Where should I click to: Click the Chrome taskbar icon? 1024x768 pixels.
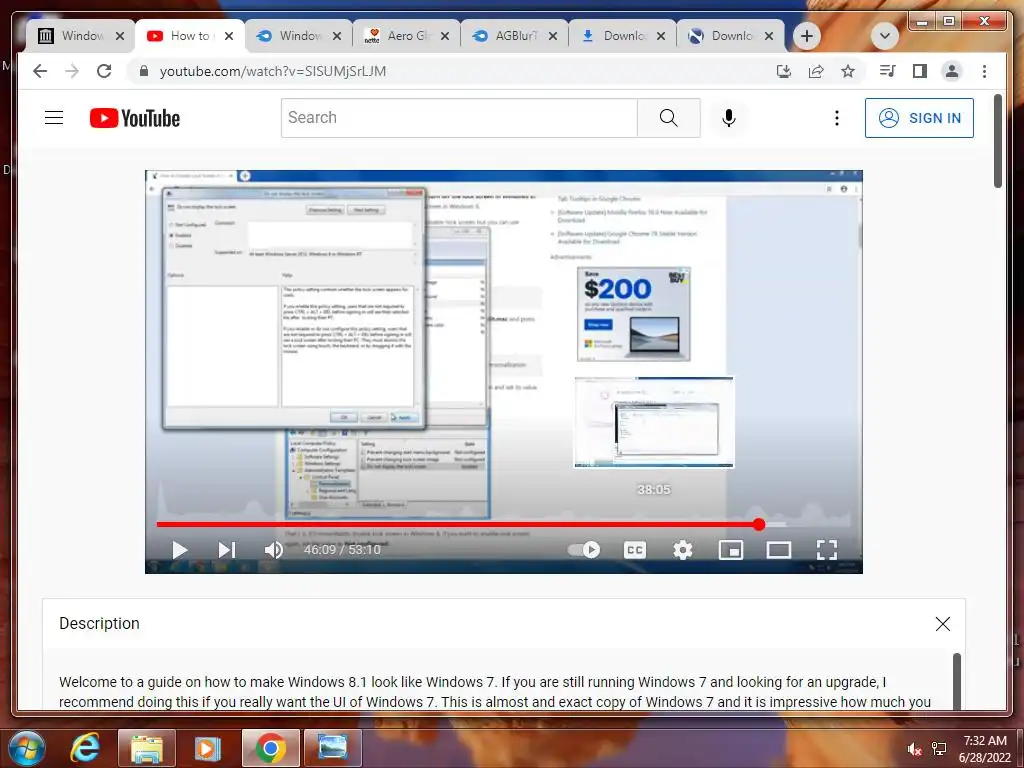click(270, 748)
